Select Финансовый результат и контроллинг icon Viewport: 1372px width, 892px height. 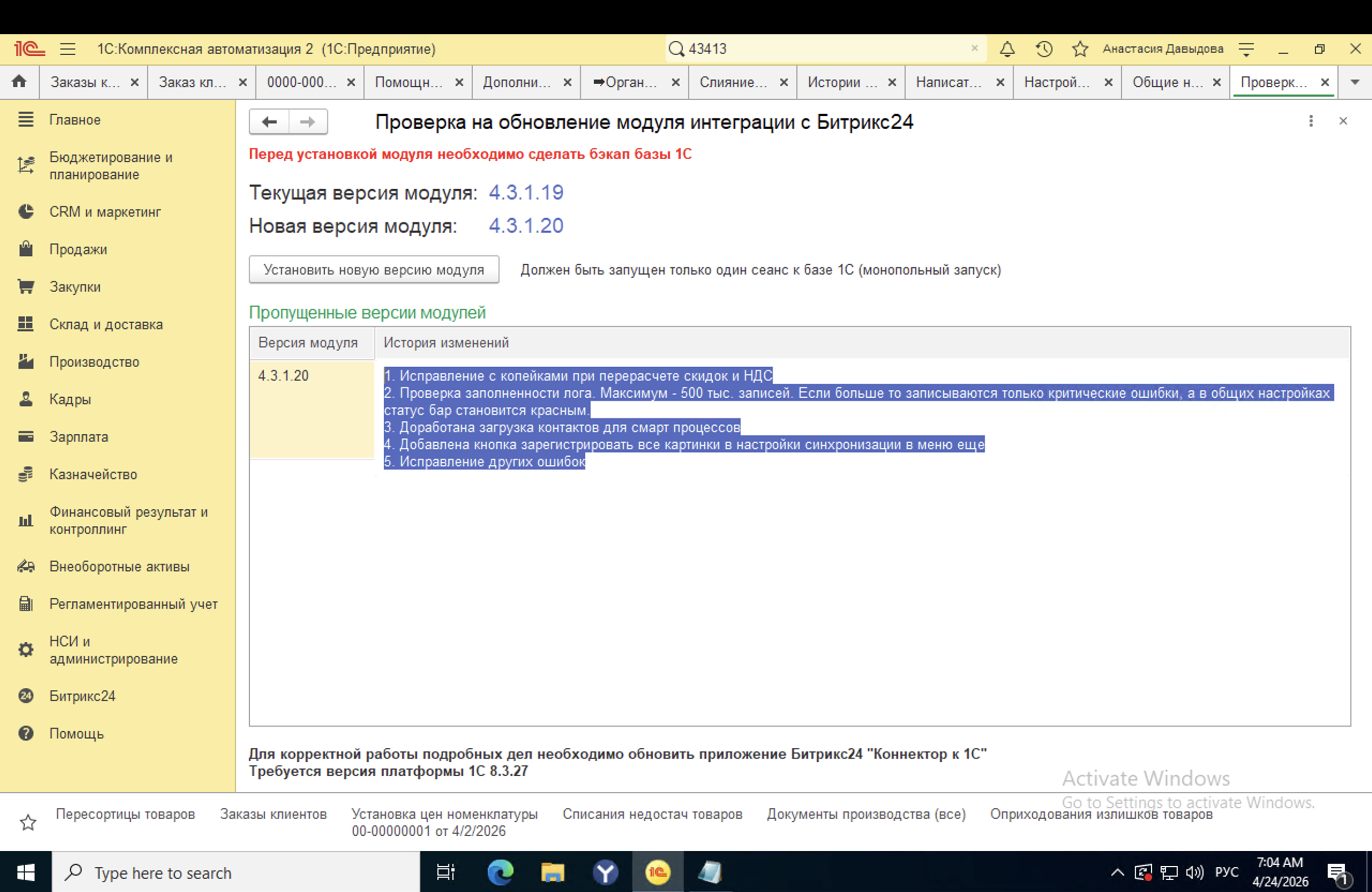coord(26,521)
